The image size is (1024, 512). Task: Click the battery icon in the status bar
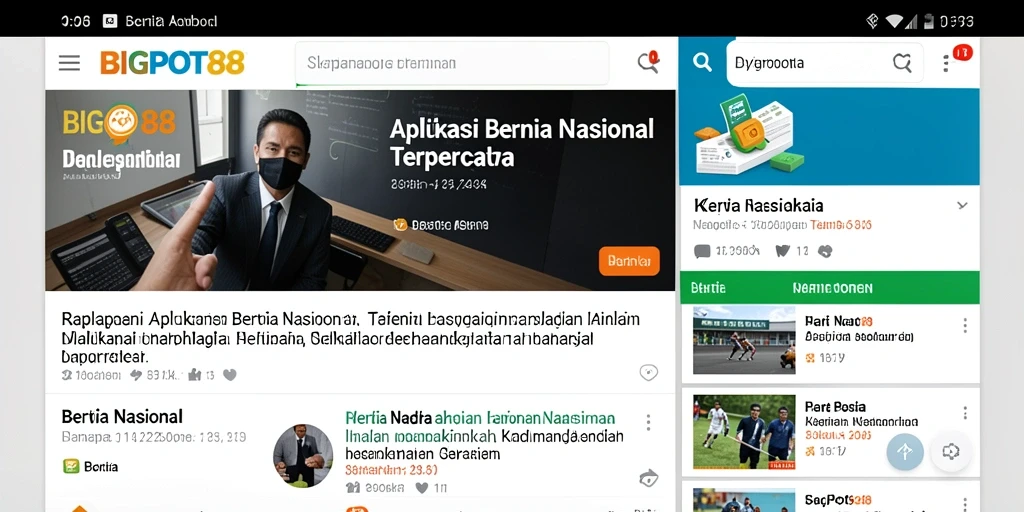click(x=929, y=21)
